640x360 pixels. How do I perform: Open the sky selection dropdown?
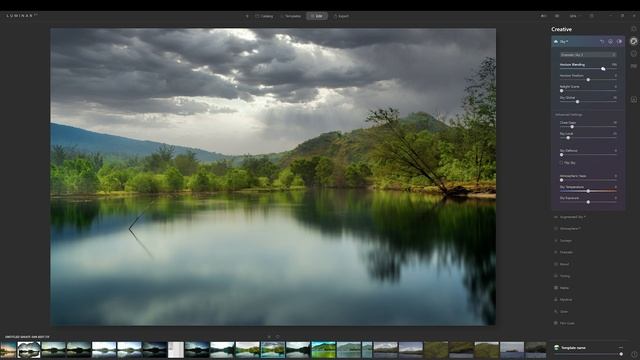(588, 54)
